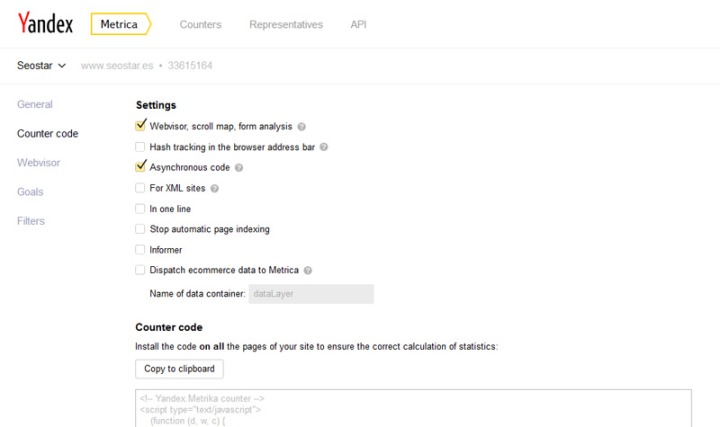
Task: Go to Goals in the sidebar
Action: [x=30, y=192]
